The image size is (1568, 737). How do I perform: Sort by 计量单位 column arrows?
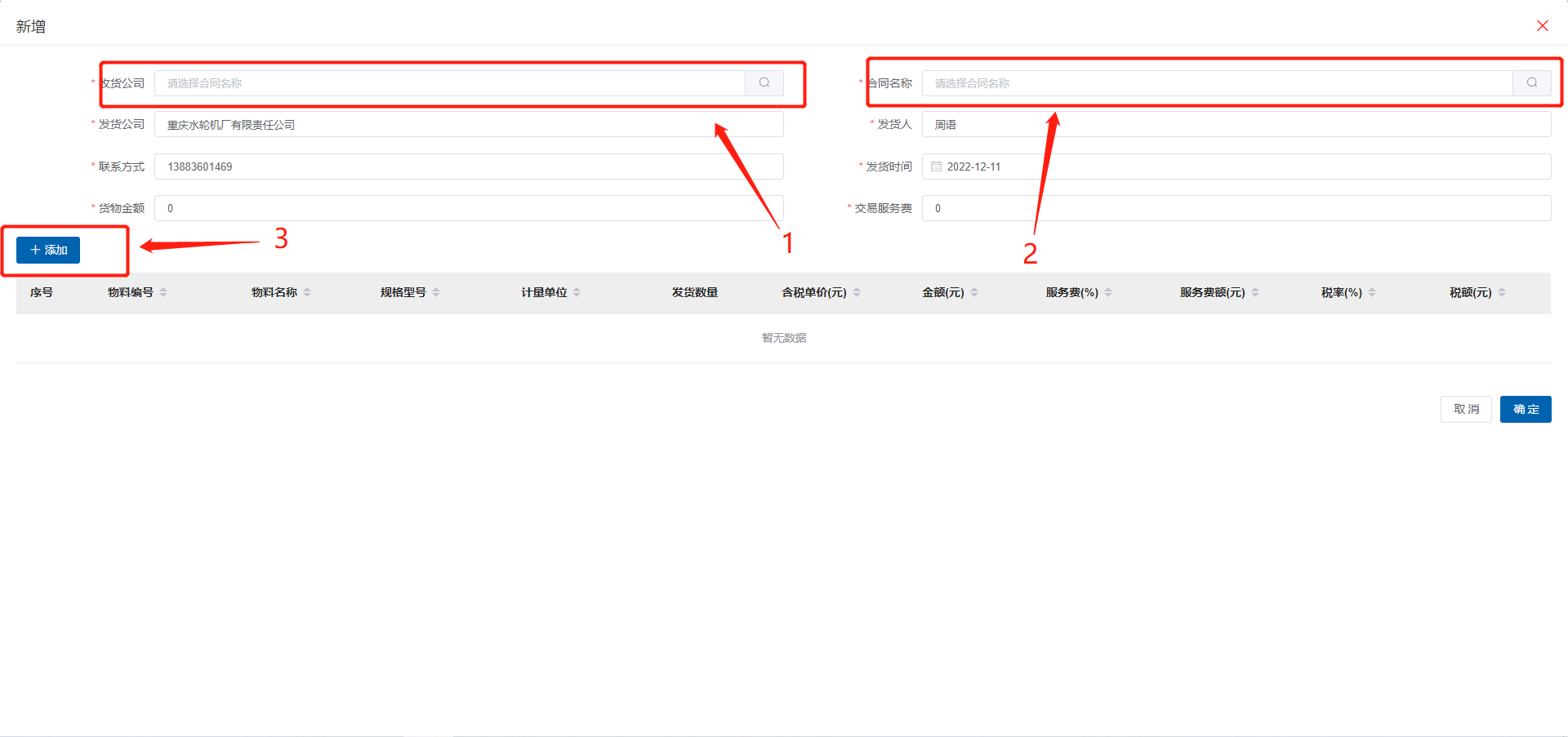tap(577, 292)
